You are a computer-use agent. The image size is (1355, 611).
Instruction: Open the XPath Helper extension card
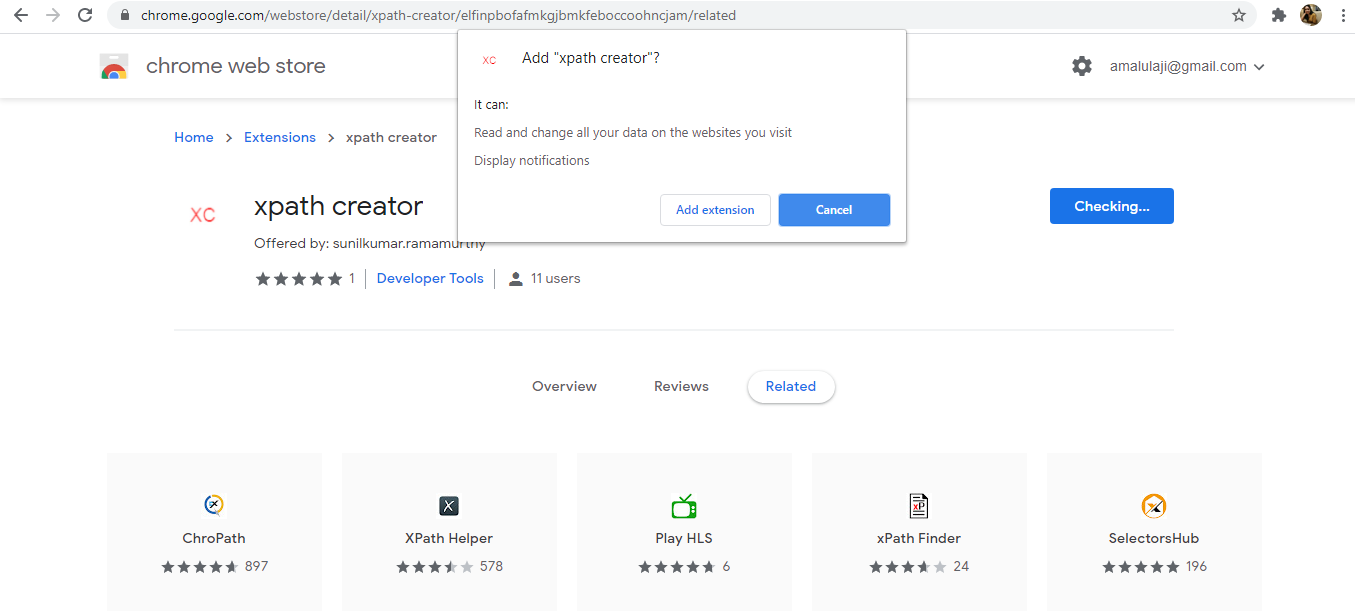[x=449, y=532]
